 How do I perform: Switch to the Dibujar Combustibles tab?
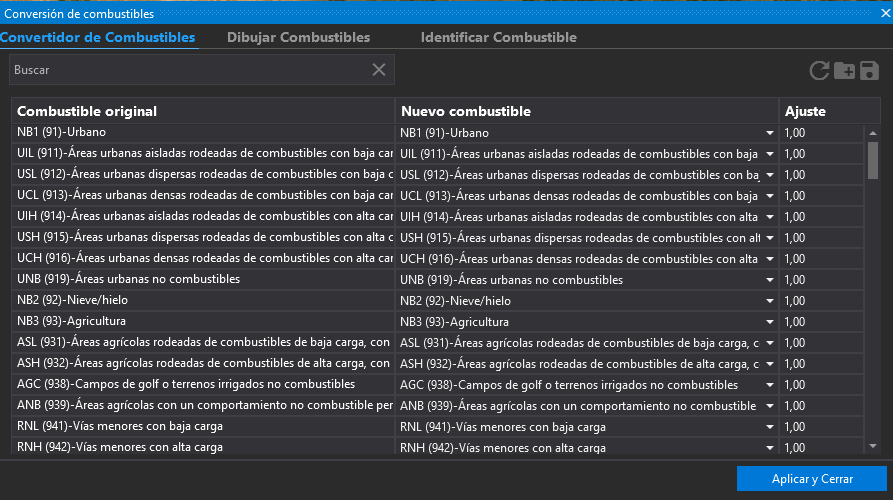(298, 37)
